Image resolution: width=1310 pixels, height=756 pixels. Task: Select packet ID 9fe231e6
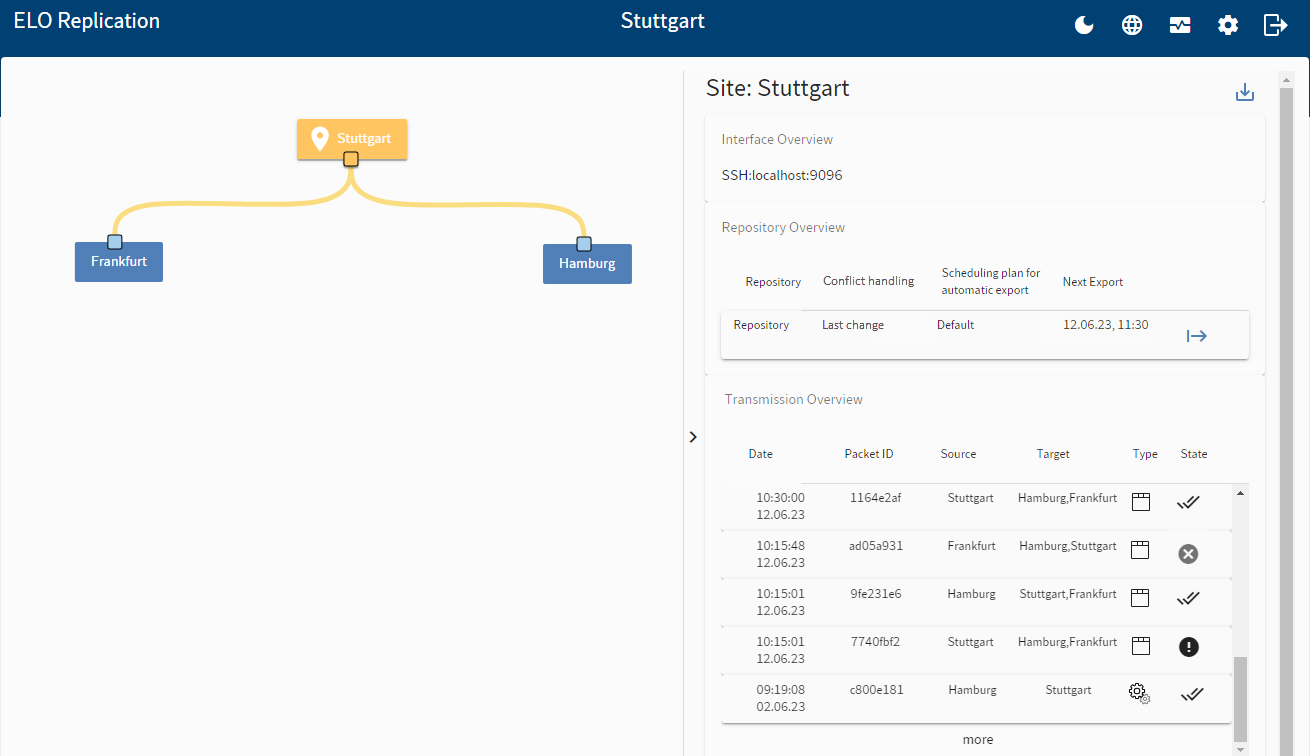[875, 594]
